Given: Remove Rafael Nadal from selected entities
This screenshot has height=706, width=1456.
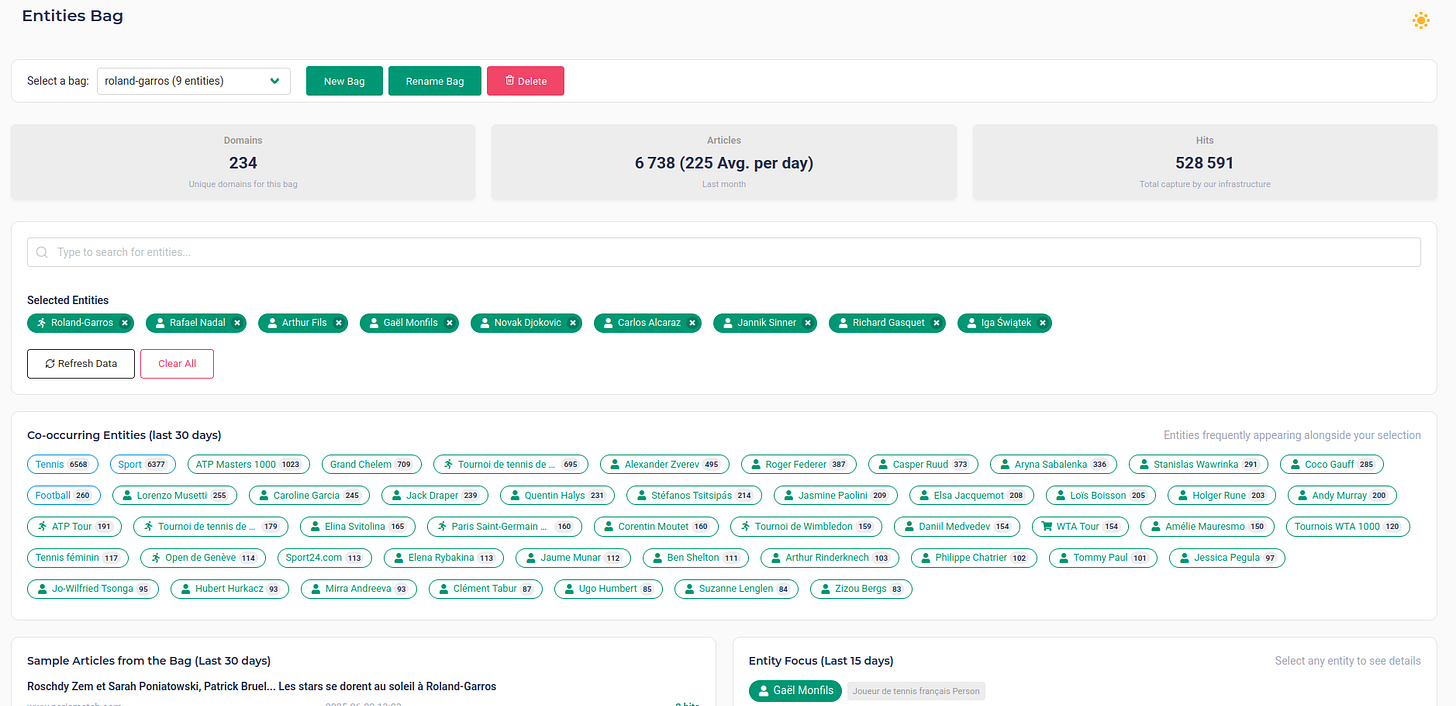Looking at the screenshot, I should point(237,323).
